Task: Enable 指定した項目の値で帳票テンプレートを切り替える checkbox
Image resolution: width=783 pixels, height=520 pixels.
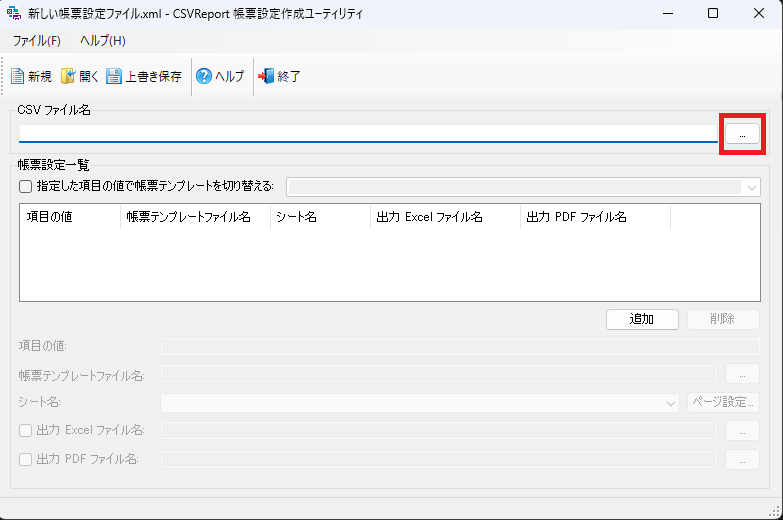Action: pos(25,187)
